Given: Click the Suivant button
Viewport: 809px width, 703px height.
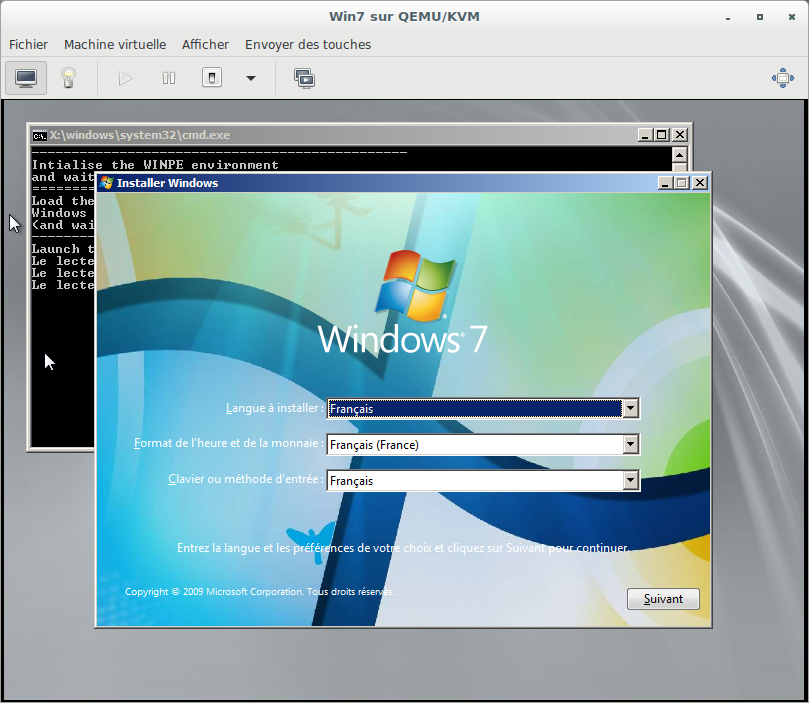Looking at the screenshot, I should 663,599.
